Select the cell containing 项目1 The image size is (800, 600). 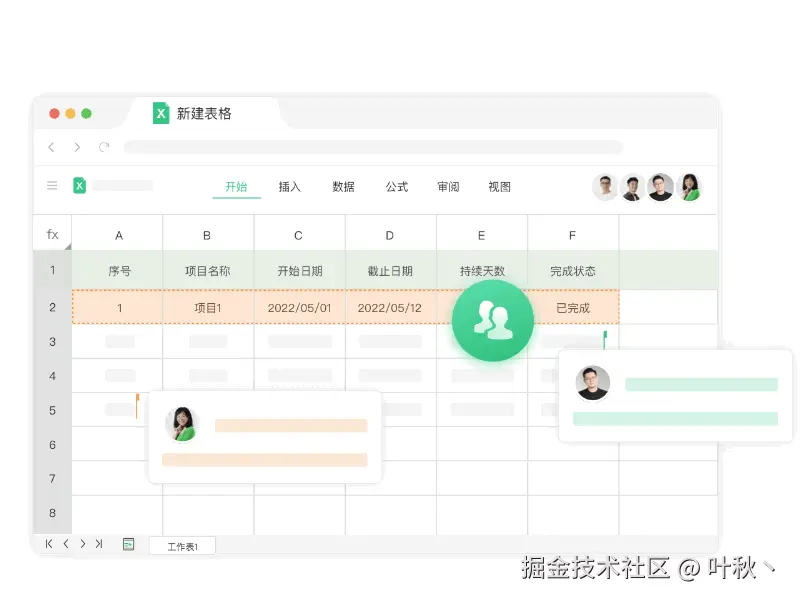207,307
